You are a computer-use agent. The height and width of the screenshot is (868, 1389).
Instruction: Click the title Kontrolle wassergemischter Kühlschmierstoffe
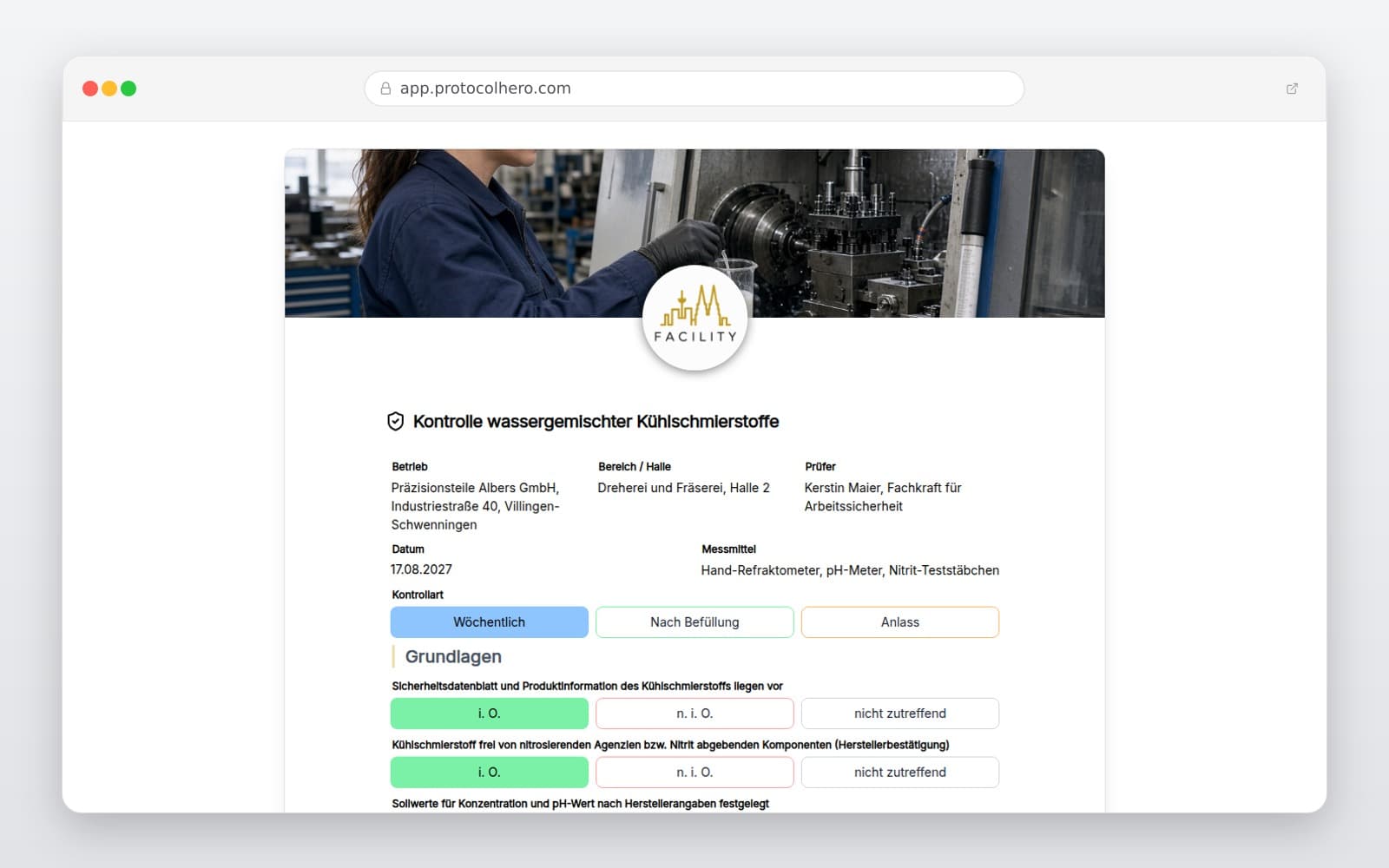pyautogui.click(x=596, y=422)
